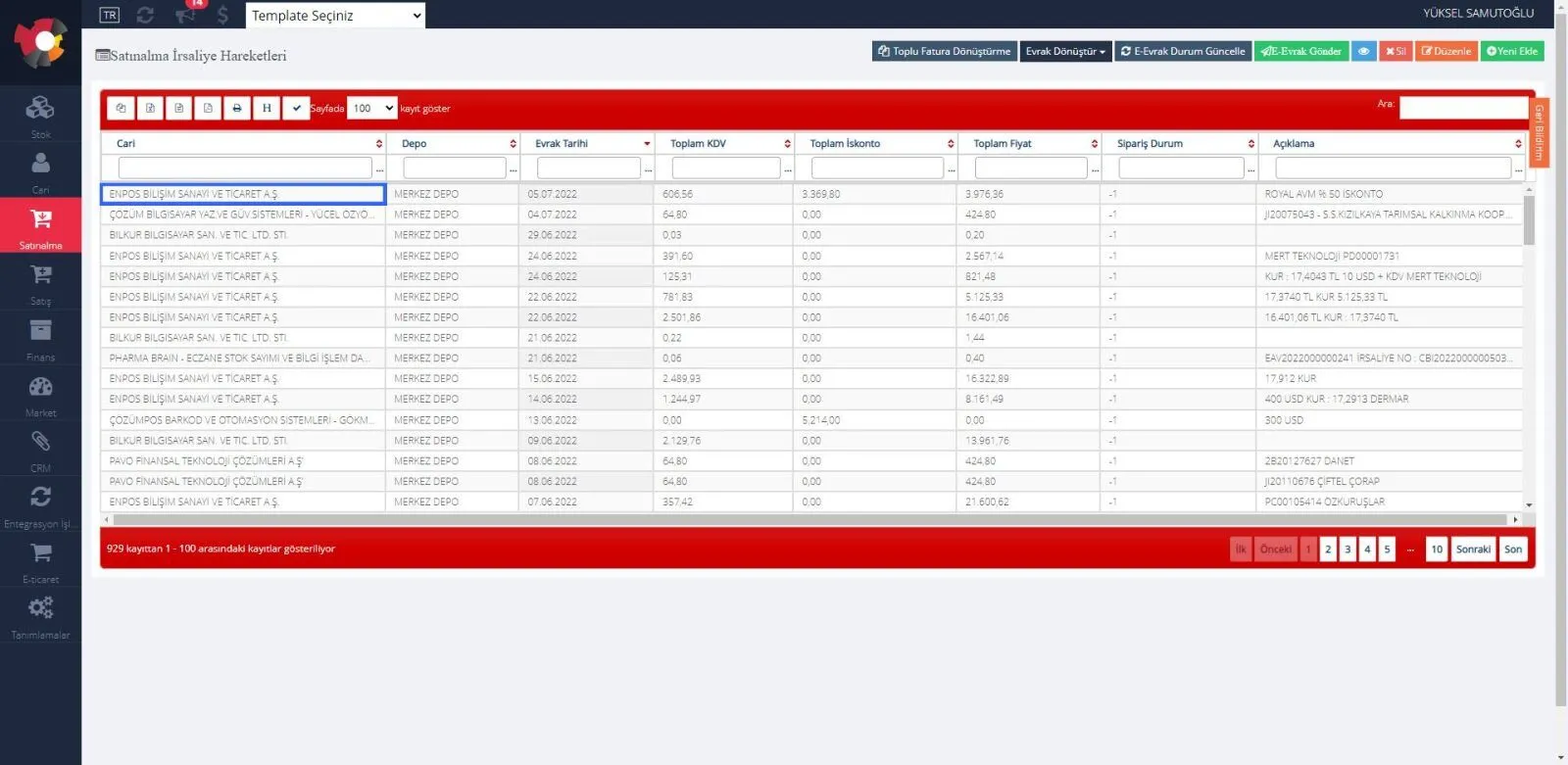Toggle the eye view button
The width and height of the screenshot is (1568, 765).
pyautogui.click(x=1364, y=51)
